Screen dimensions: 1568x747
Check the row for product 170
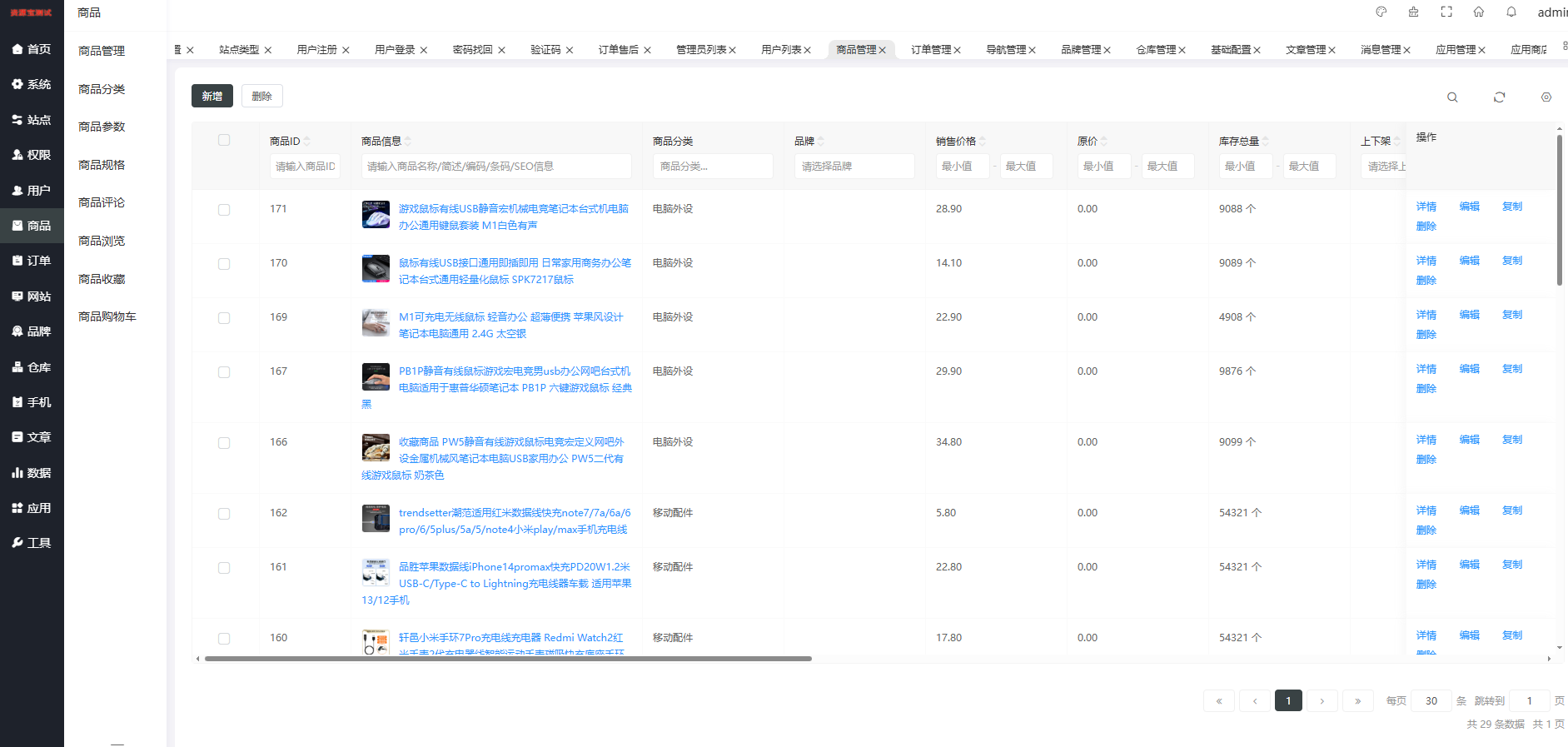[x=224, y=264]
